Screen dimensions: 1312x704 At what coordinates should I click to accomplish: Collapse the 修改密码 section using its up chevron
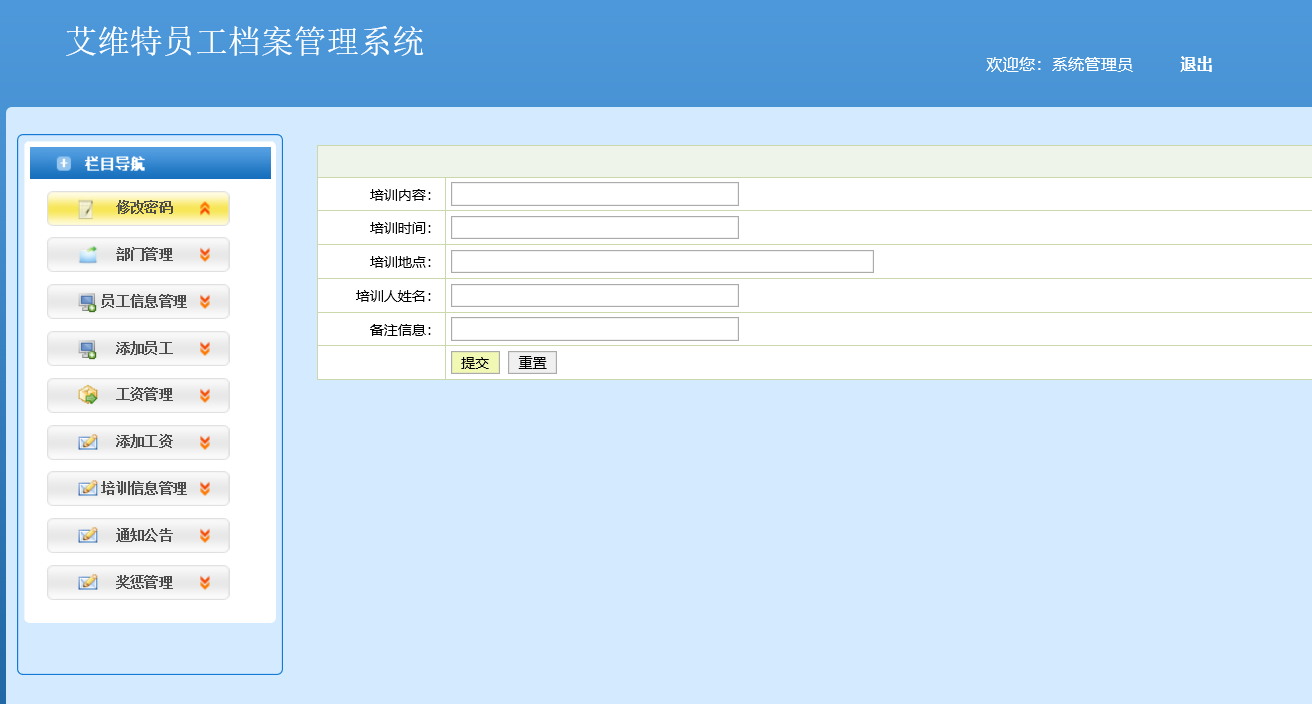205,208
